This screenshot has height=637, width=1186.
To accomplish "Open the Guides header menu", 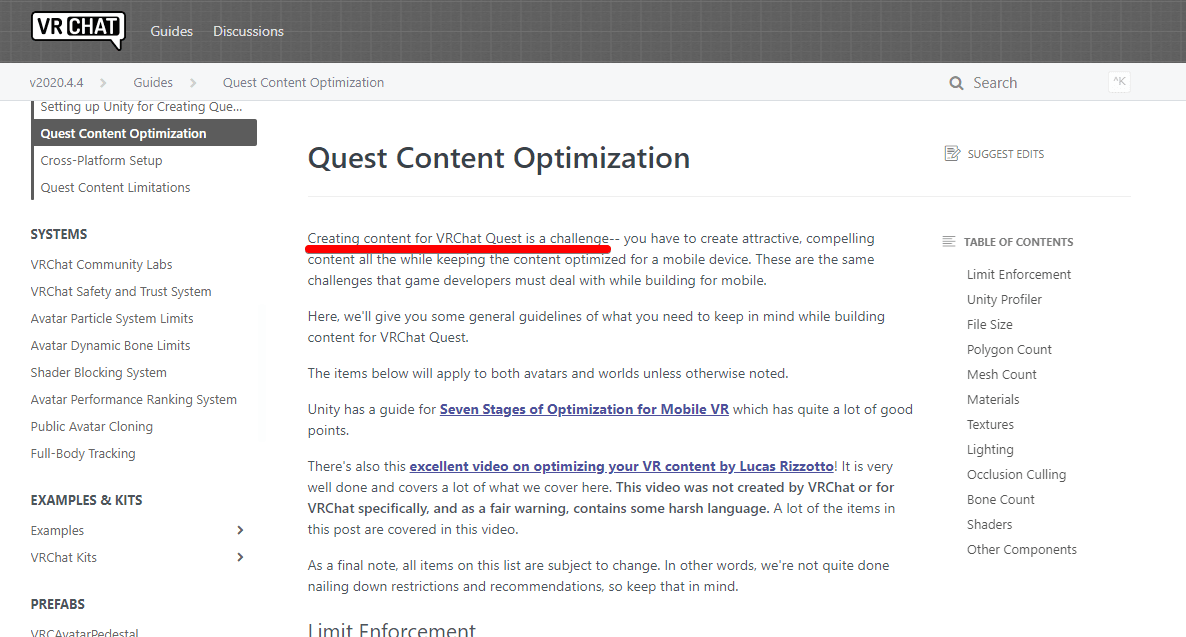I will (171, 31).
